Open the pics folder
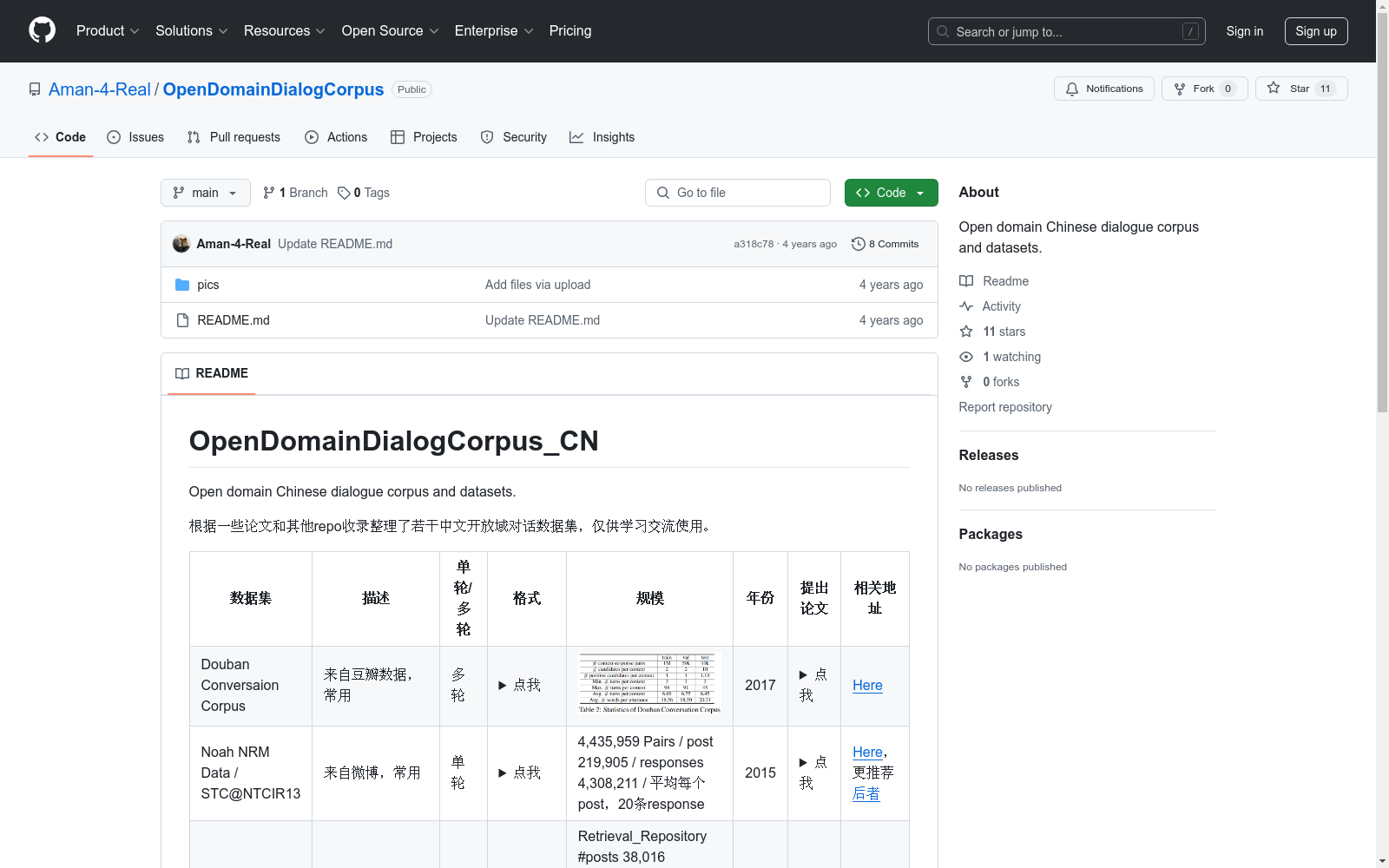The image size is (1389, 868). 208,285
